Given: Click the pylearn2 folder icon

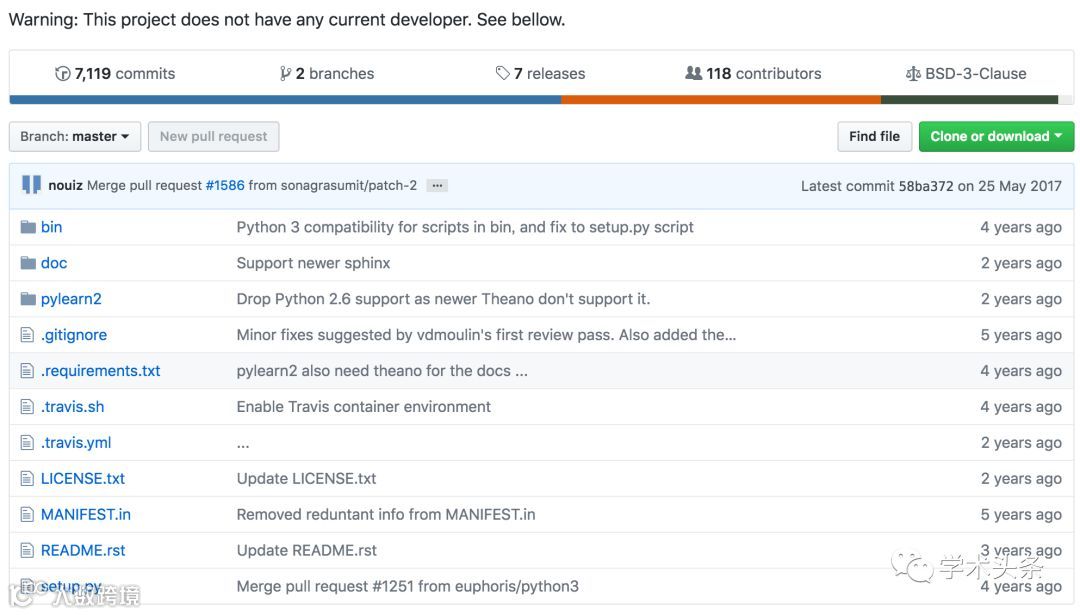Looking at the screenshot, I should 28,299.
